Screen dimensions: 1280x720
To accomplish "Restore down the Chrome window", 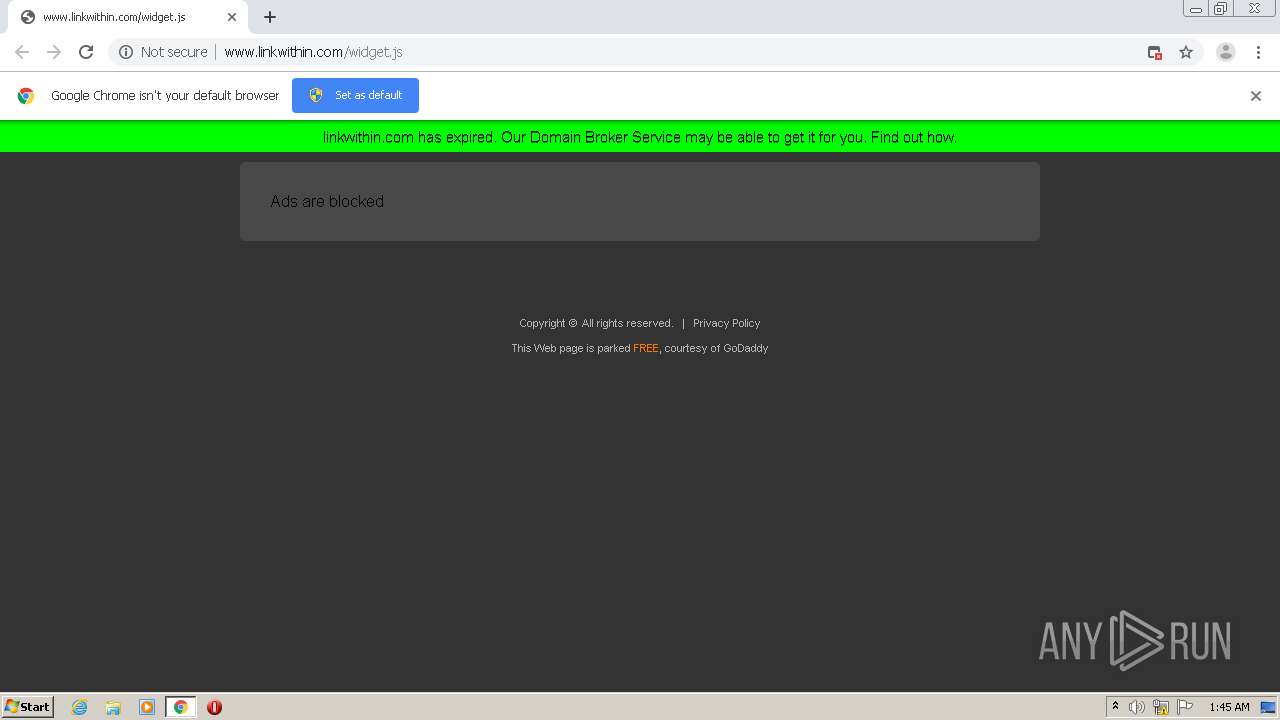I will 1221,9.
